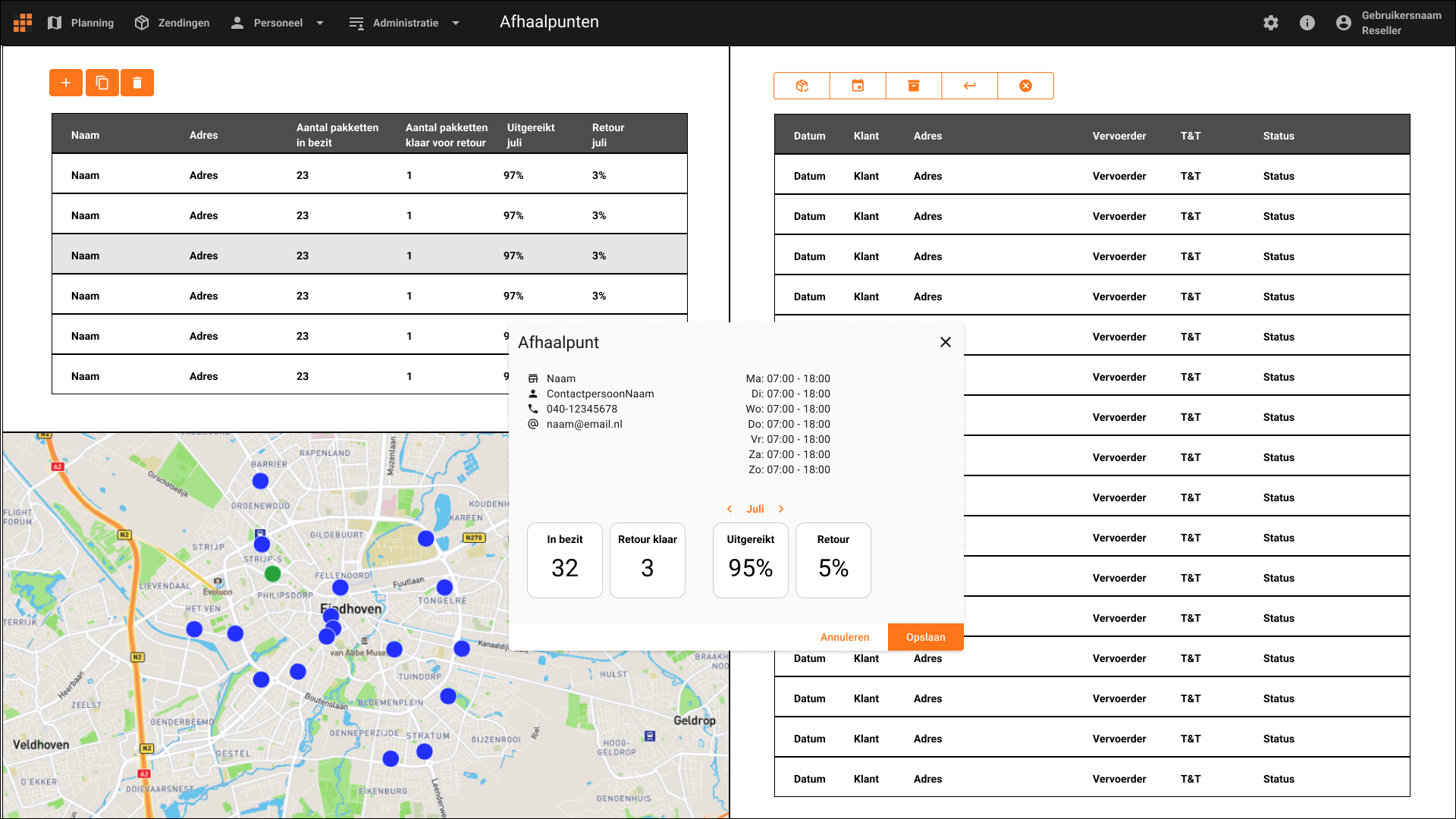Go to previous month before Juli

730,509
